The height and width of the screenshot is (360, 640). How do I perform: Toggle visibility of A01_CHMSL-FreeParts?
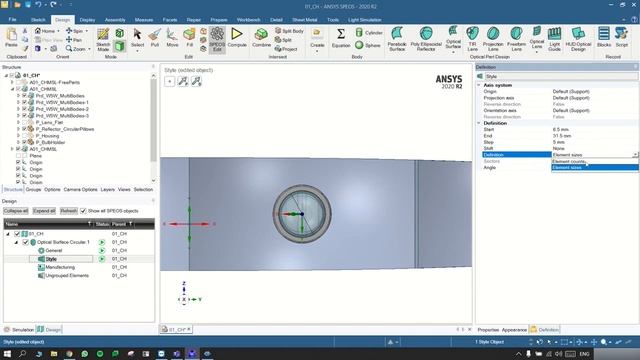click(x=18, y=82)
